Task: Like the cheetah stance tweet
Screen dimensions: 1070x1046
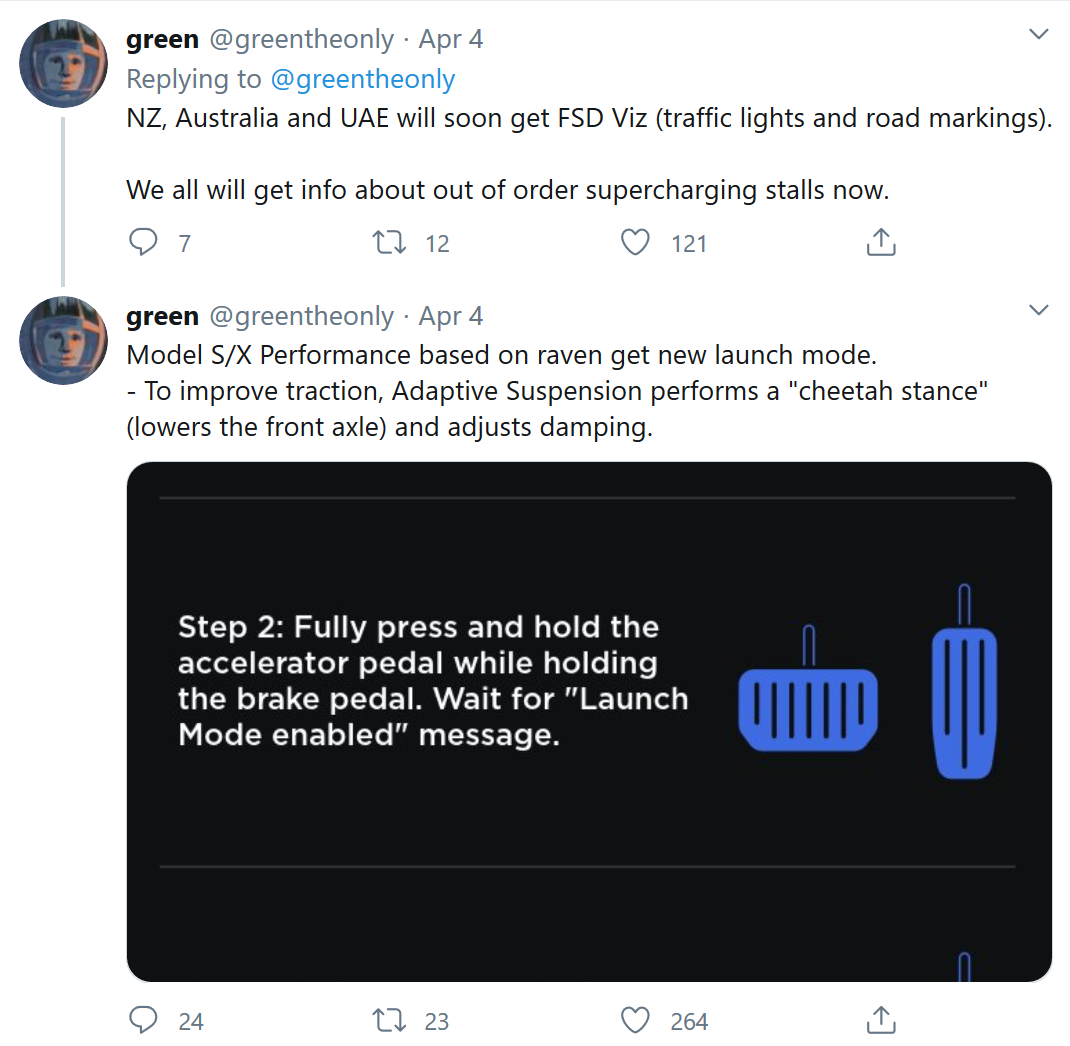Action: point(636,1020)
